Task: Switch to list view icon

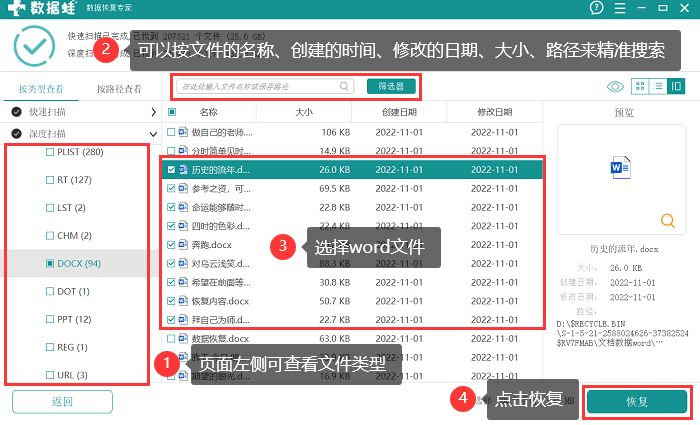Action: tap(658, 86)
